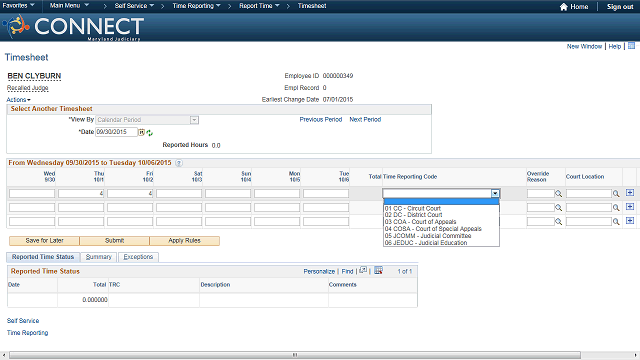The height and width of the screenshot is (360, 640).
Task: Click the horizontal scrollbar at page bottom
Action: pos(295,355)
